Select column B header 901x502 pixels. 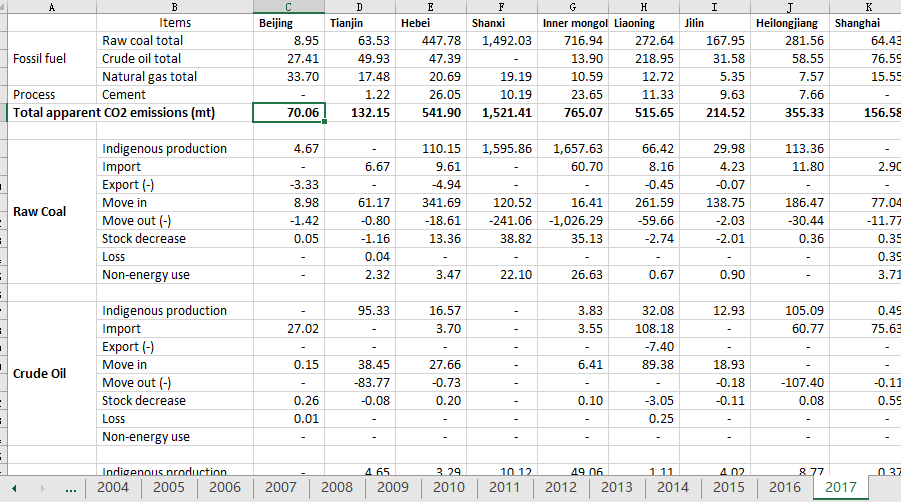coord(175,7)
